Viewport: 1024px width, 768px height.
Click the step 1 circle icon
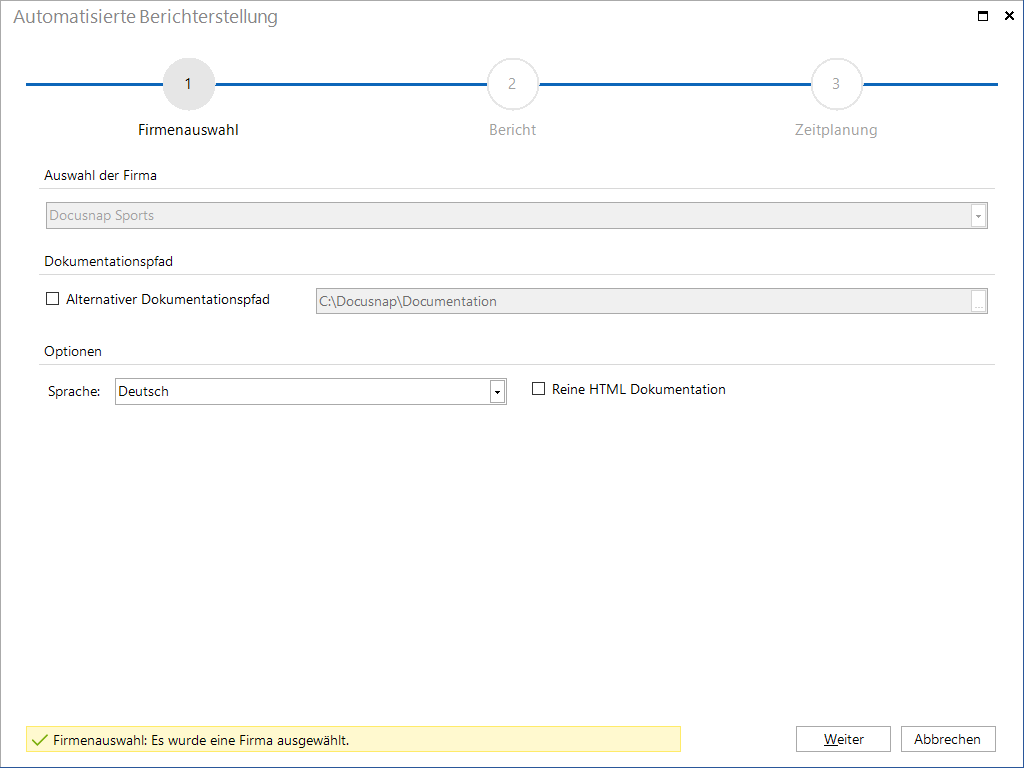pyautogui.click(x=188, y=84)
